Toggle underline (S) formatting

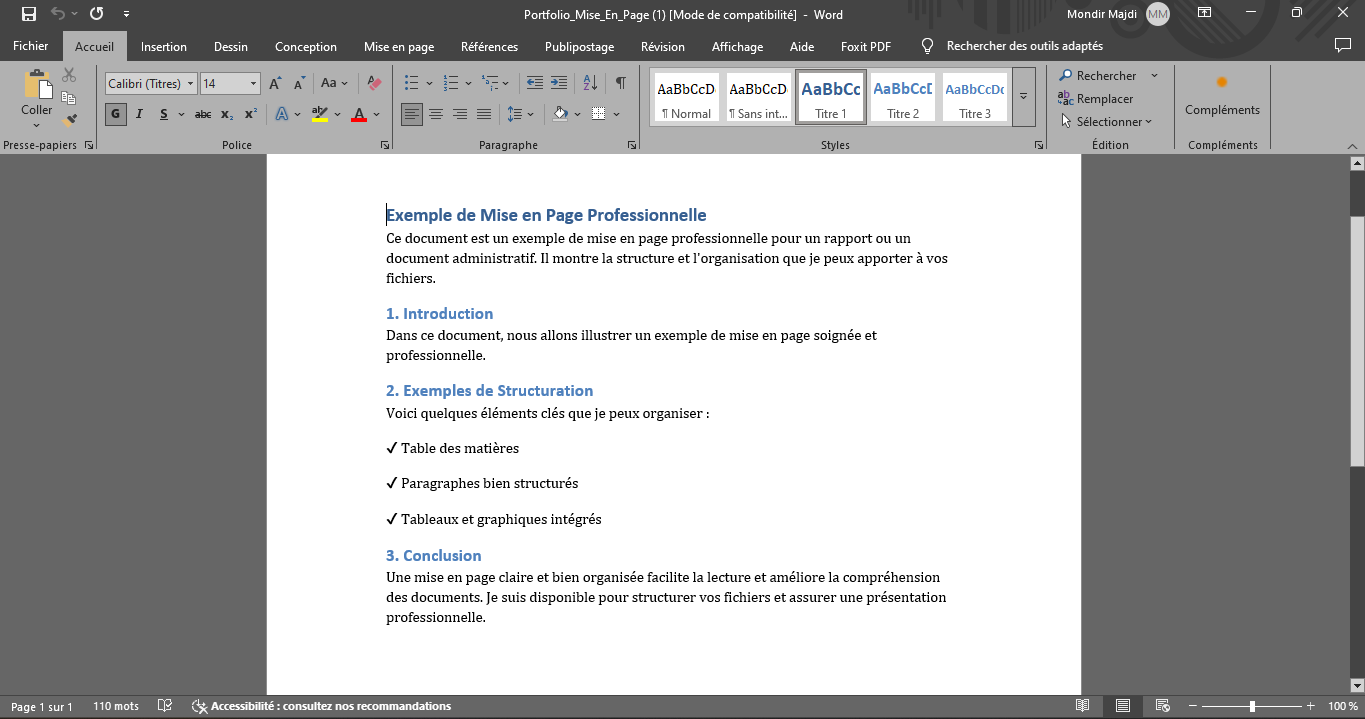163,114
